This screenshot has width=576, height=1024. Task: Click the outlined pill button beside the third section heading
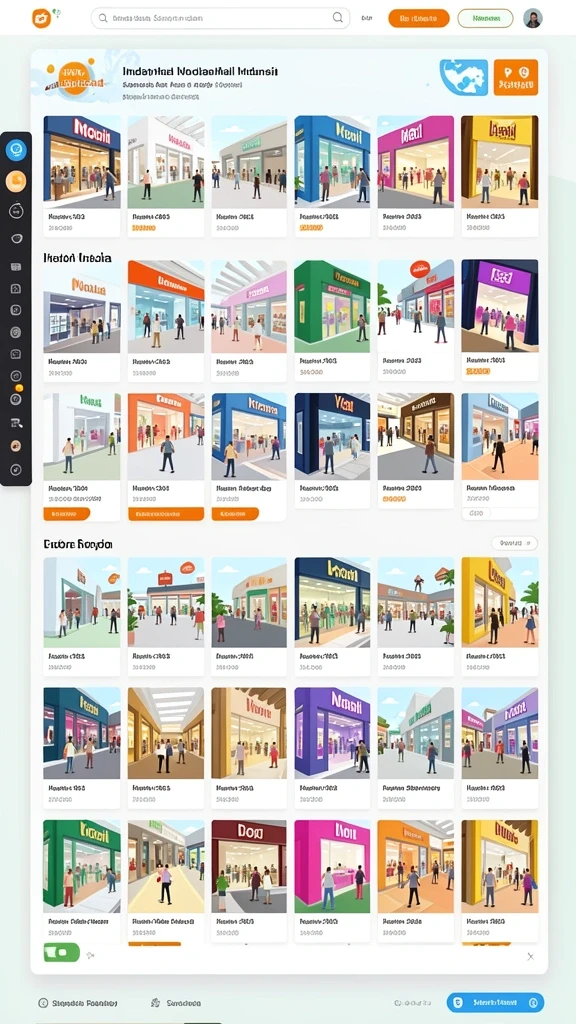(514, 543)
